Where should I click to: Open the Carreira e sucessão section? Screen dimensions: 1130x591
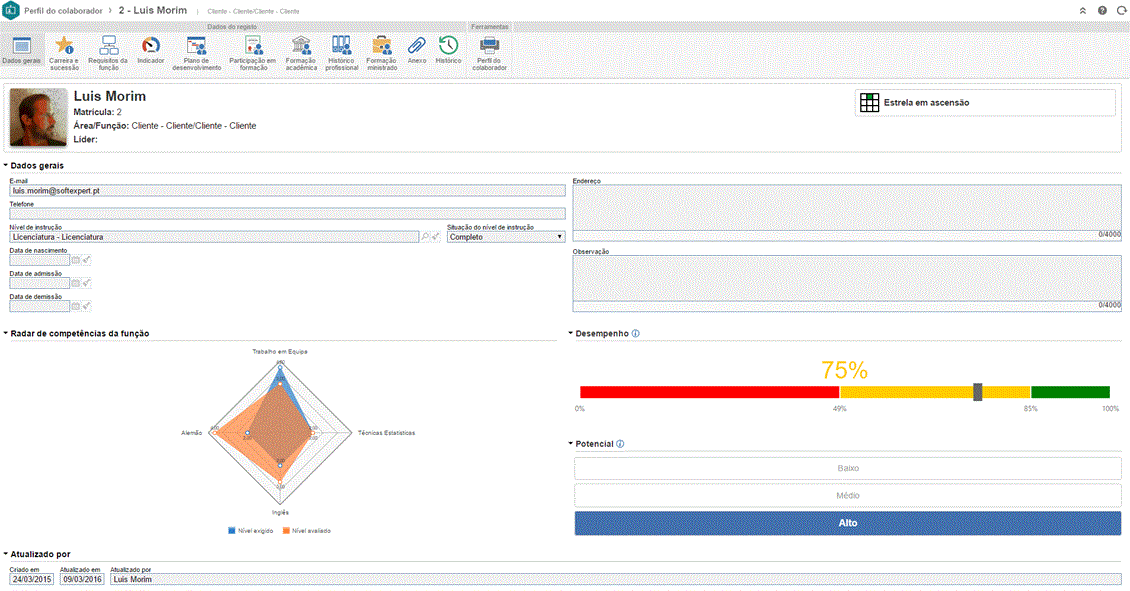[x=64, y=52]
